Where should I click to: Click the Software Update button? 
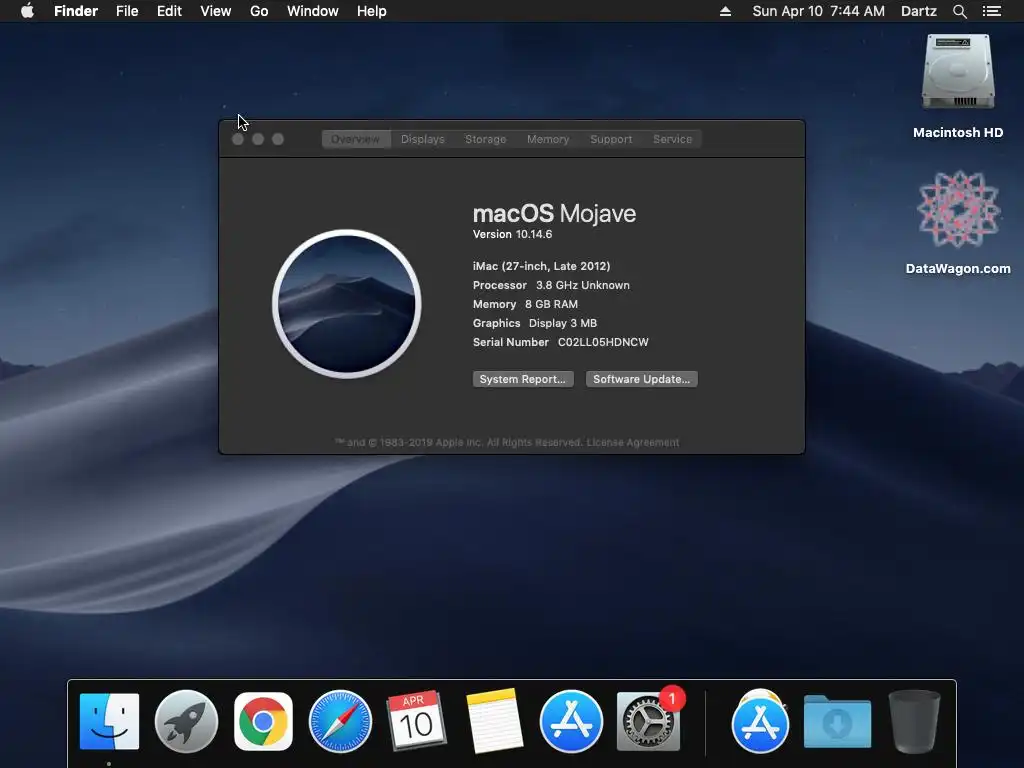pos(641,379)
